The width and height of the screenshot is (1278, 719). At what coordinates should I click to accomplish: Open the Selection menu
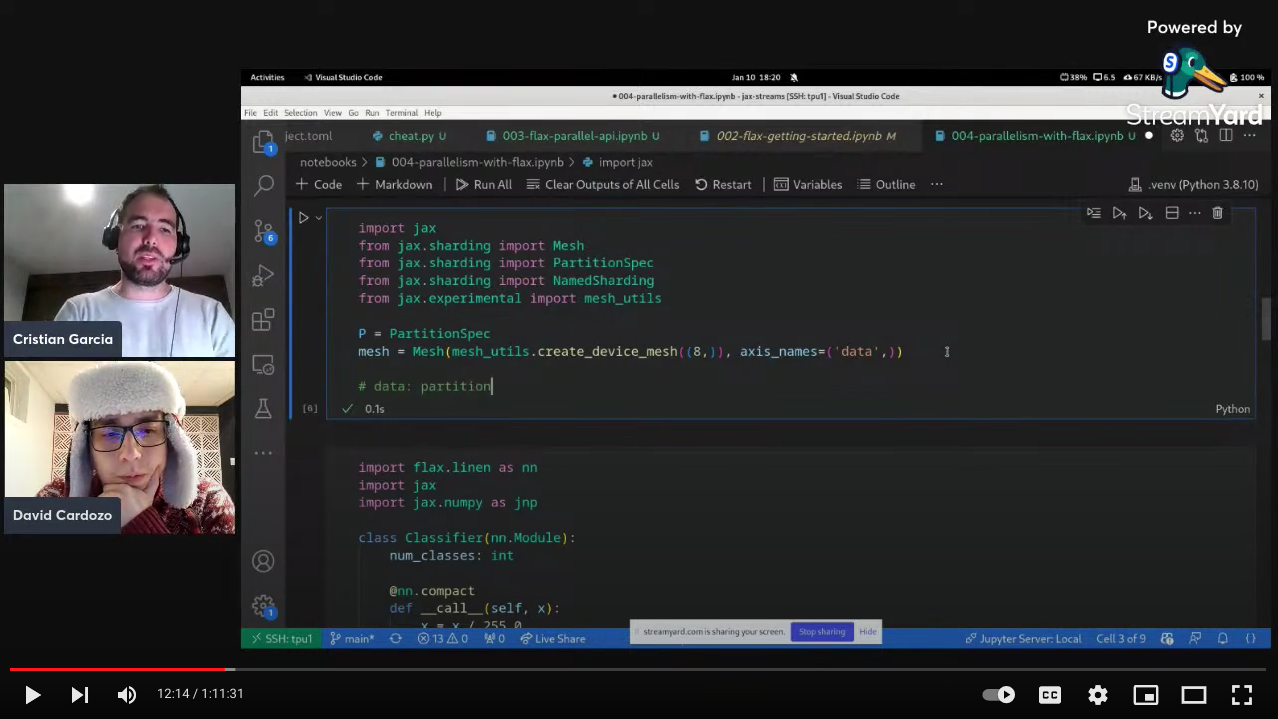pos(300,113)
